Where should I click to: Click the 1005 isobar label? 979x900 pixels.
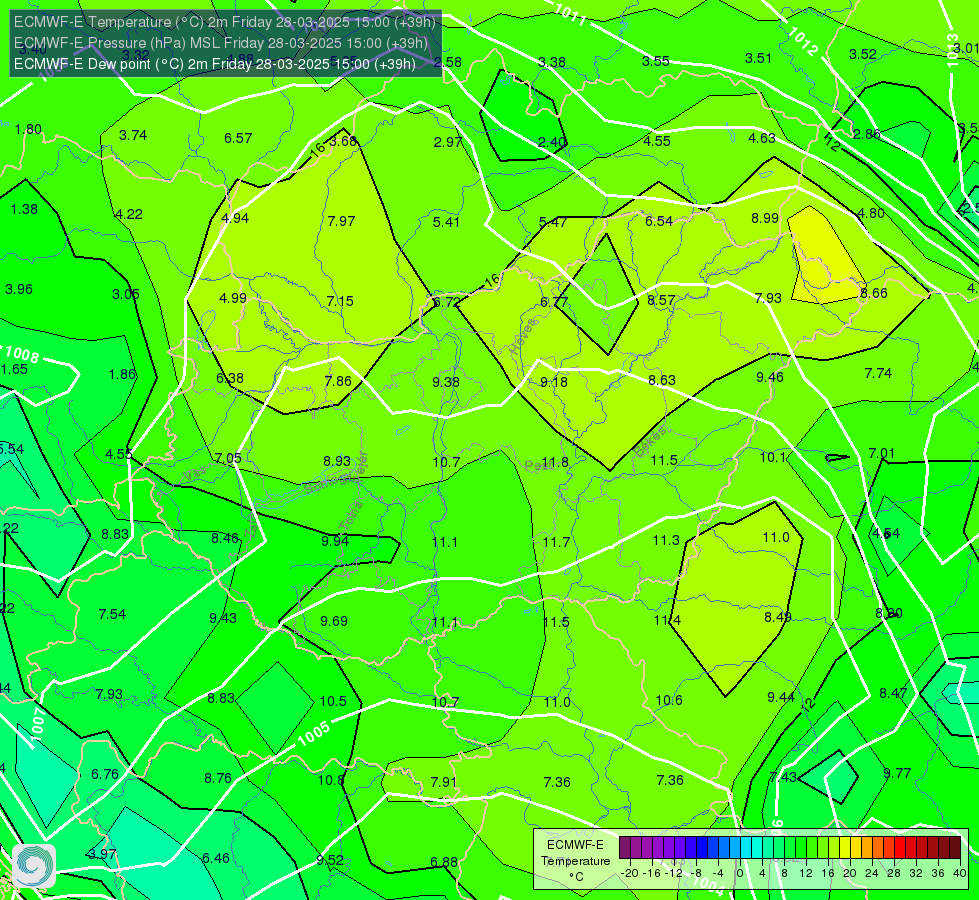point(313,733)
